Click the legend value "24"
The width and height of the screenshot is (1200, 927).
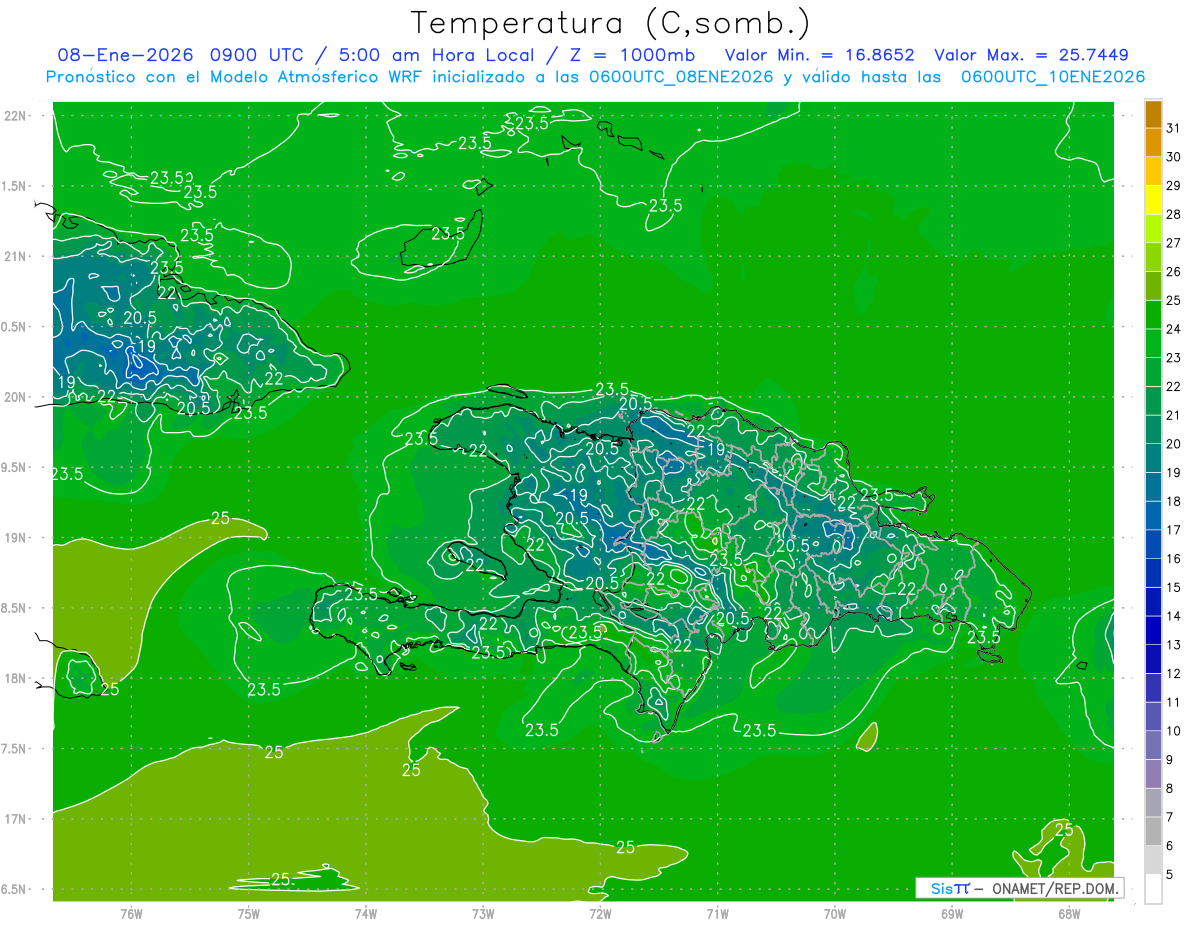pos(1173,329)
